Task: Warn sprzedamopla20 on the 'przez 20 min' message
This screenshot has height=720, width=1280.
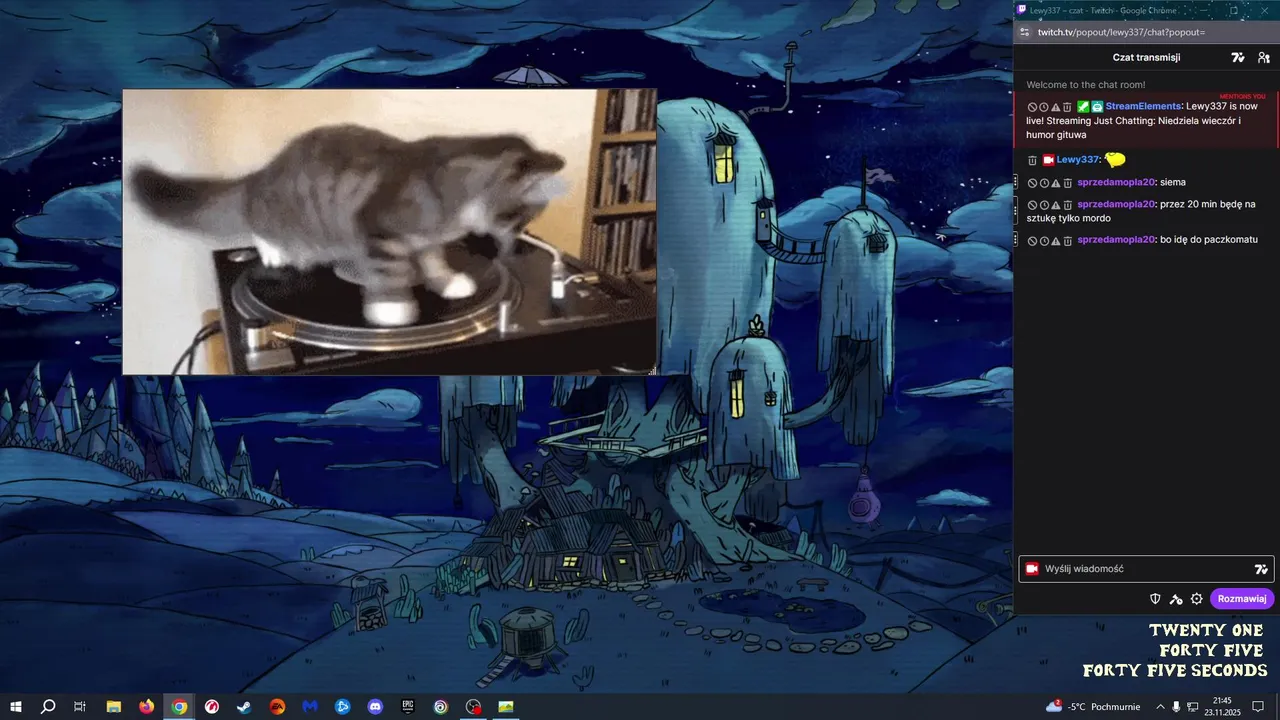Action: click(x=1055, y=205)
